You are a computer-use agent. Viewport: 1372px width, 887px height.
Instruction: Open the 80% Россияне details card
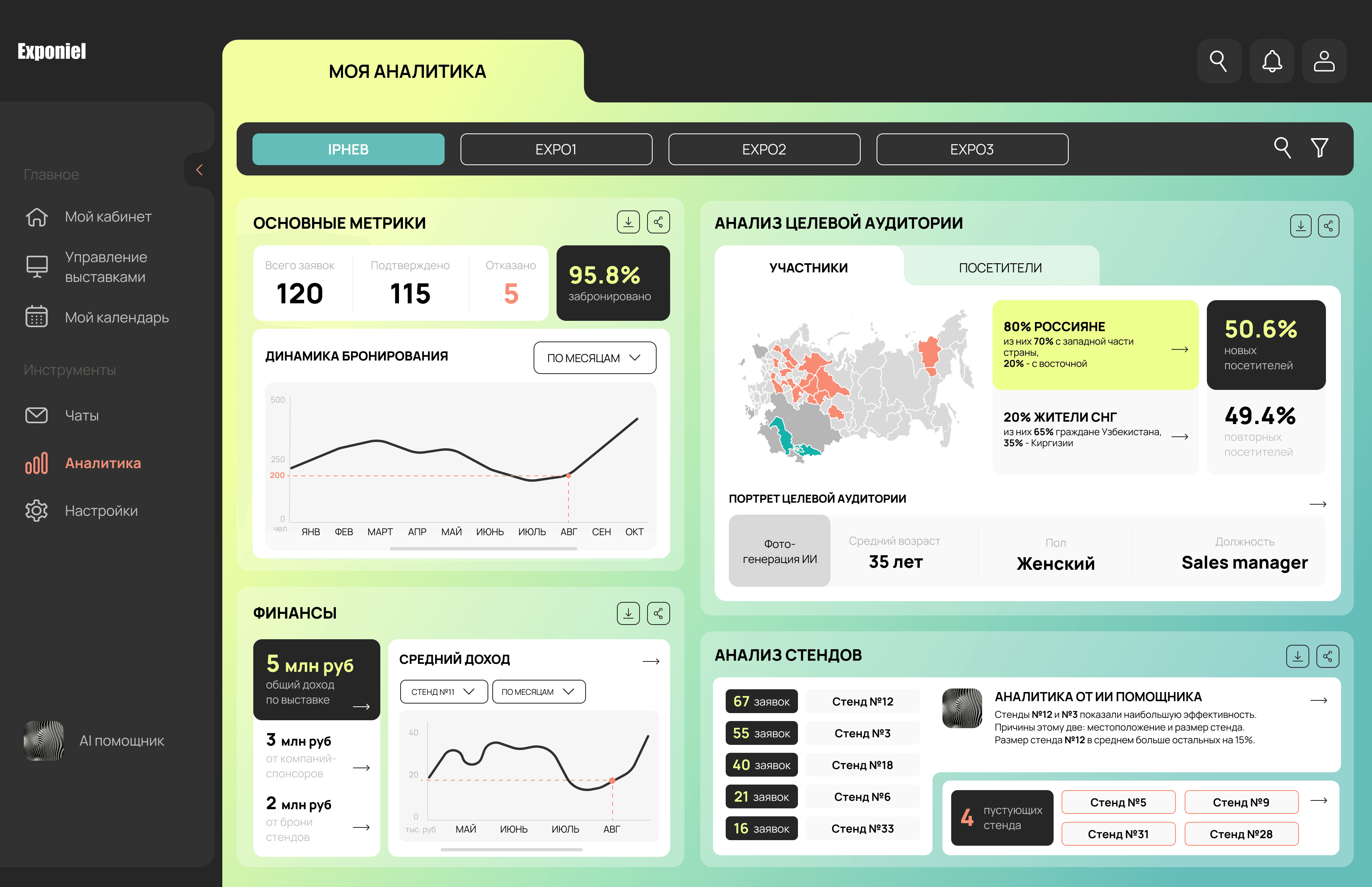click(x=1095, y=345)
